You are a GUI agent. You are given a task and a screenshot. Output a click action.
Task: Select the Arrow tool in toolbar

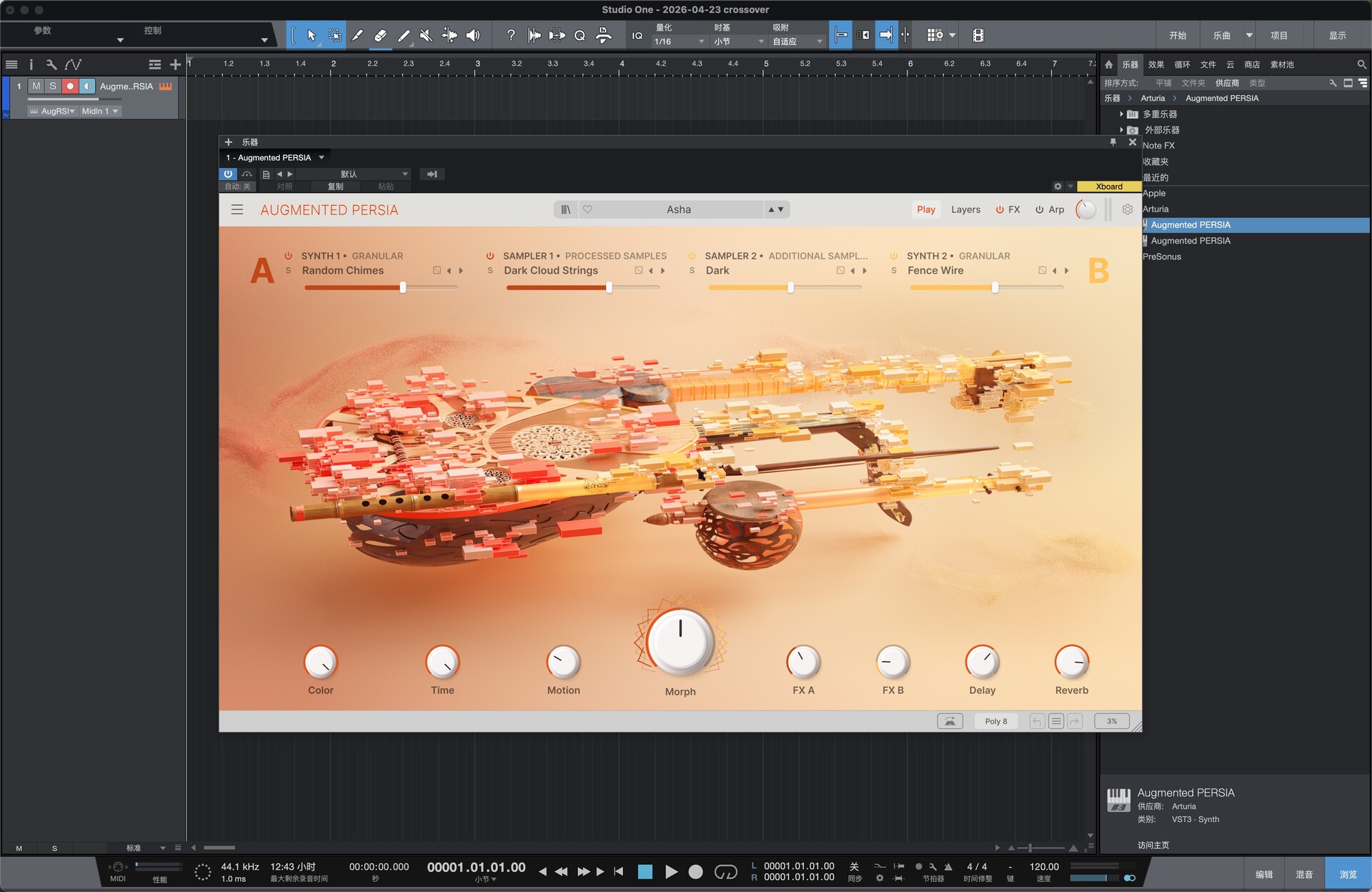click(312, 35)
